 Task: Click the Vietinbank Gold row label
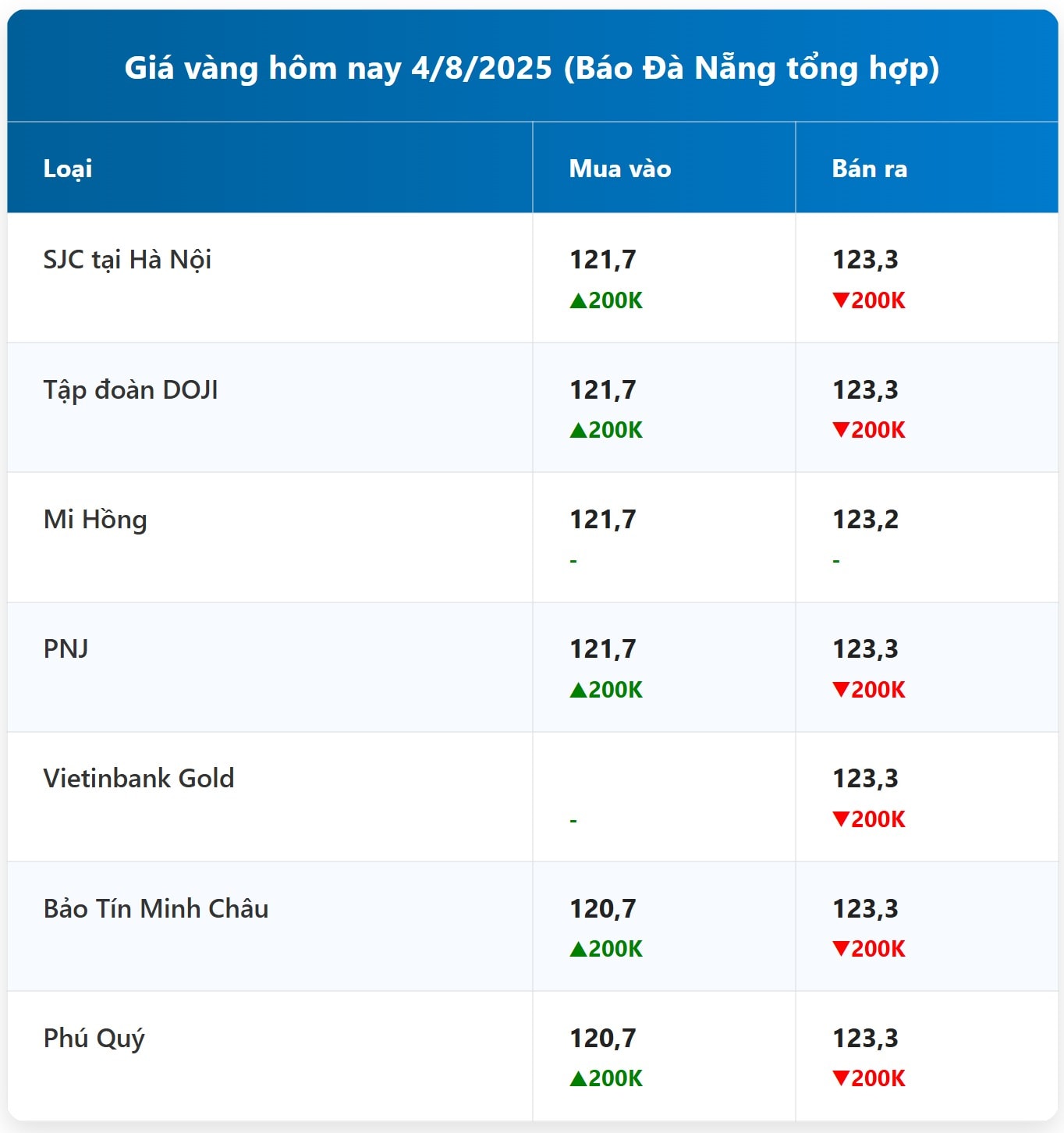pos(139,779)
